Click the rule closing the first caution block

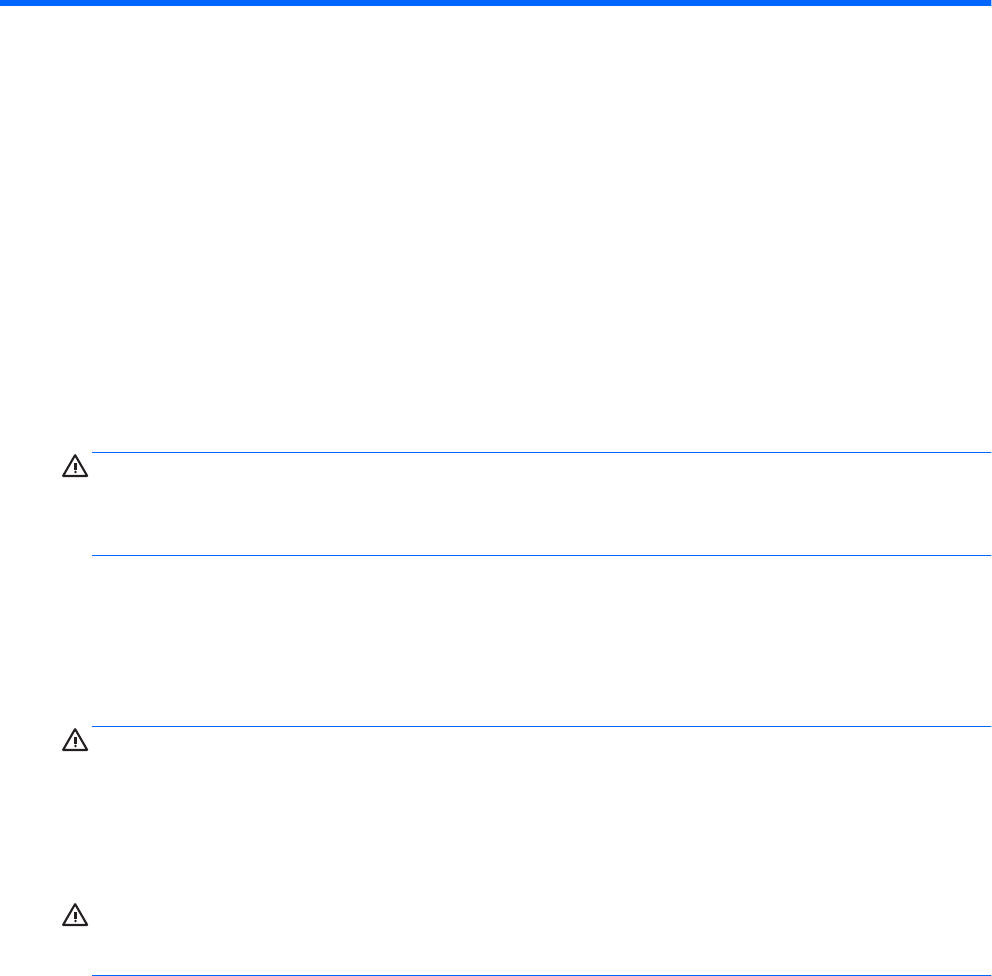point(540,555)
